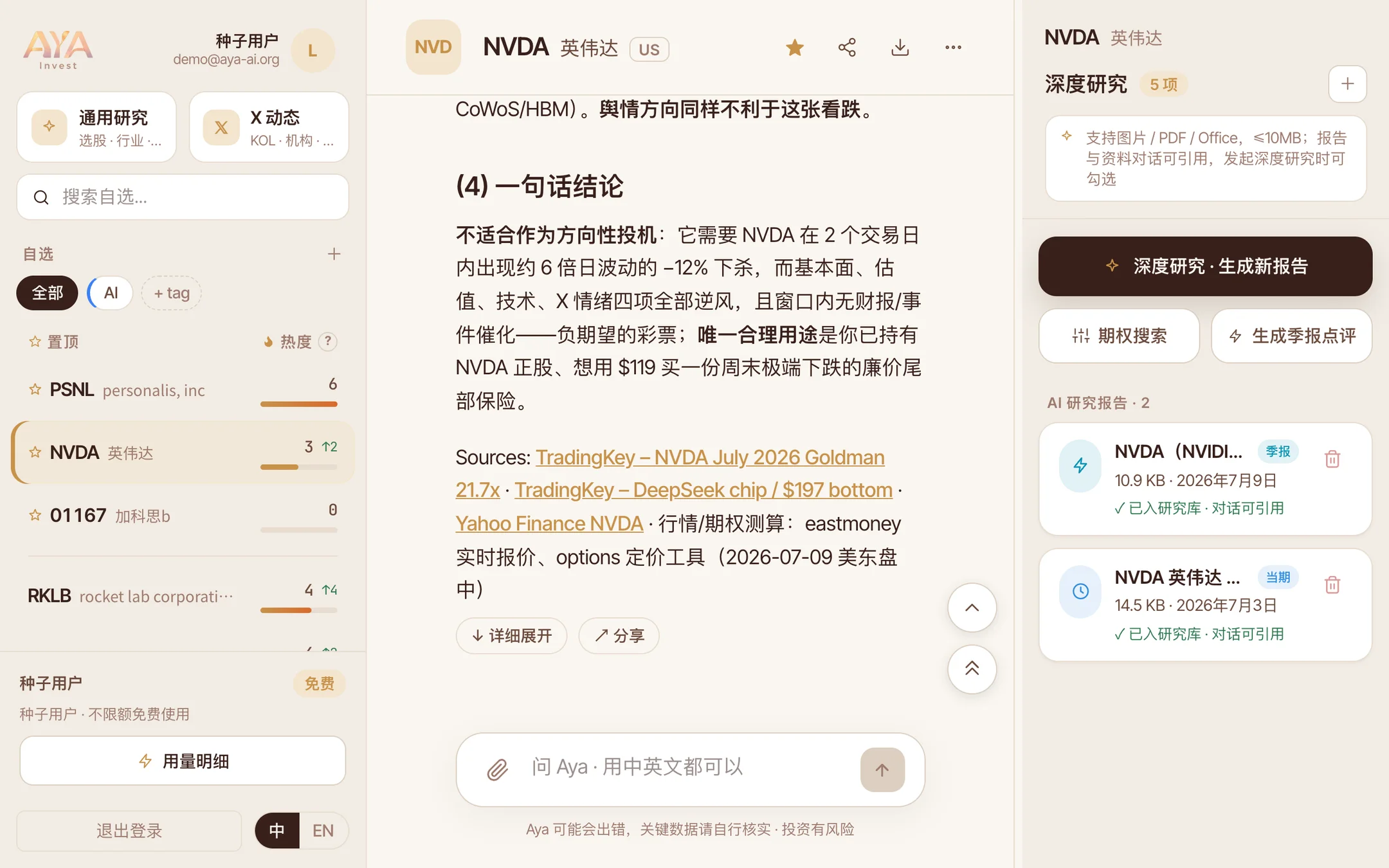1389x868 pixels.
Task: Click the send arrow button
Action: tap(882, 770)
